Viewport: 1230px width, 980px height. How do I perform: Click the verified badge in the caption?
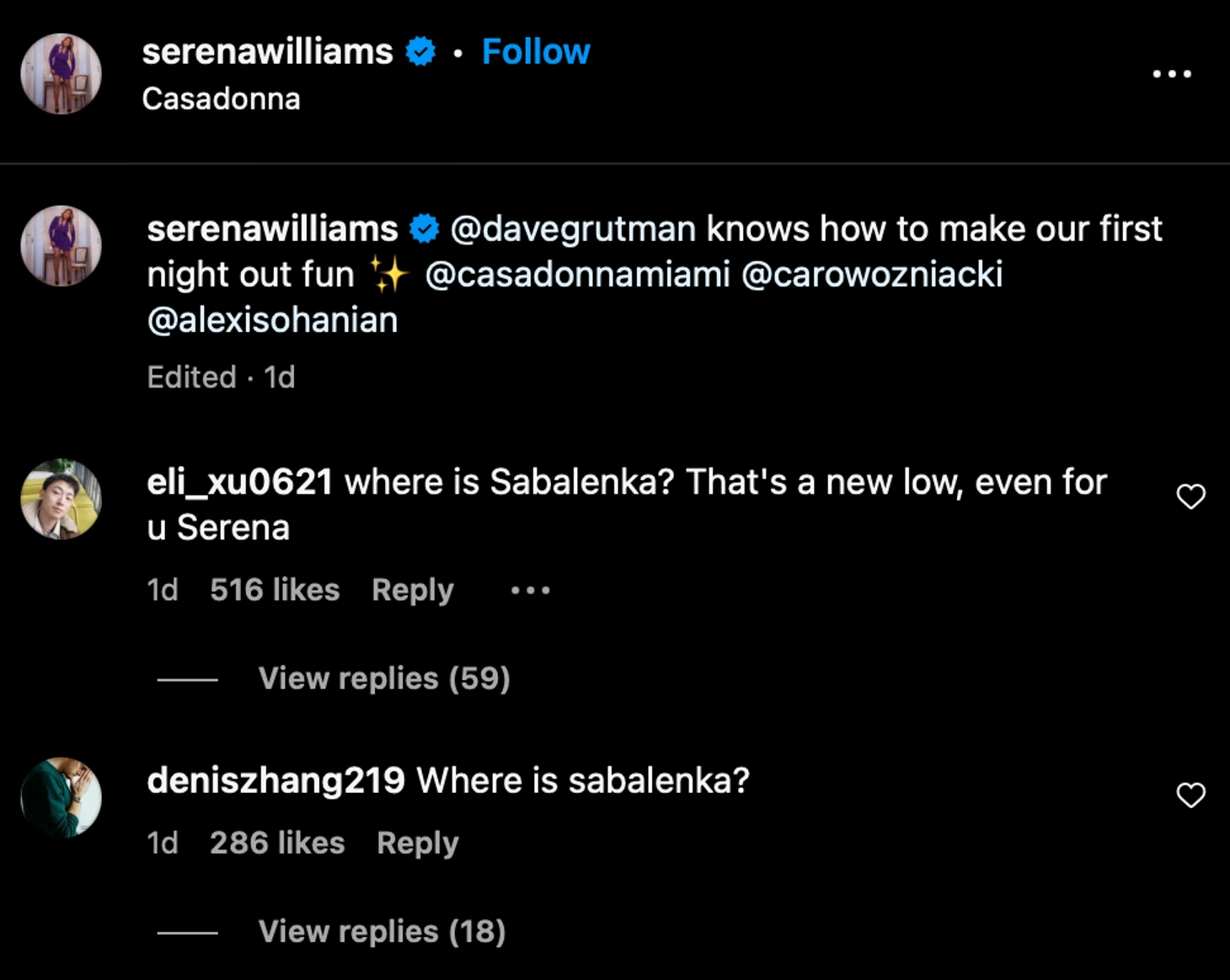(x=425, y=229)
